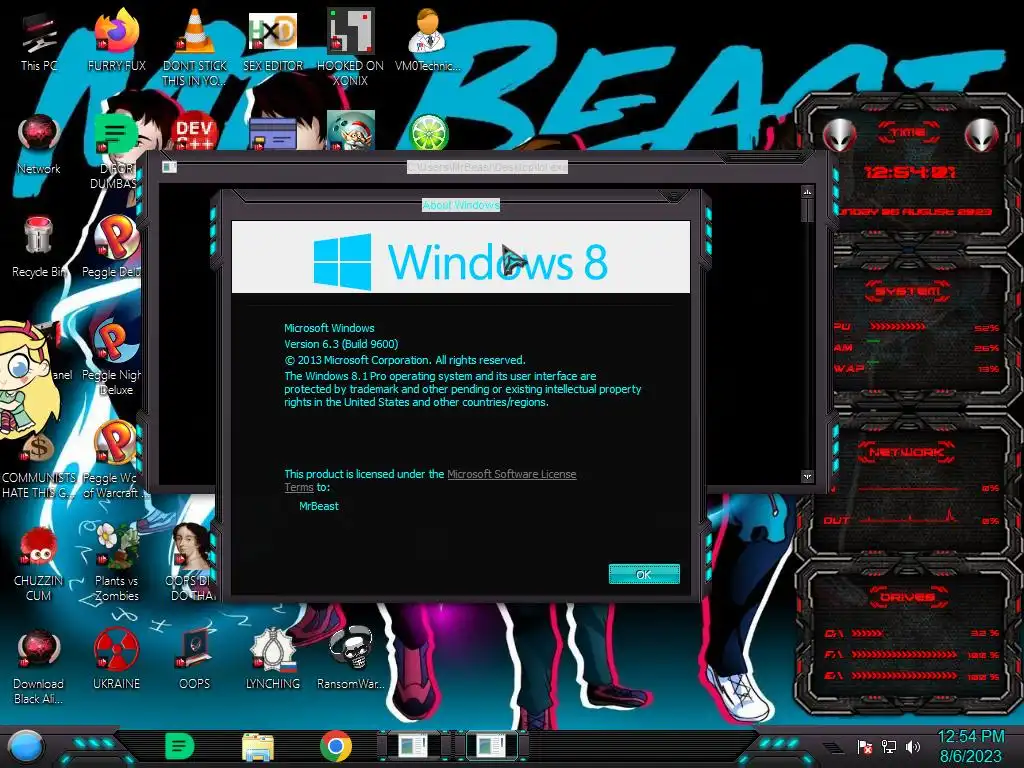Switch to the active second taskbar window button
This screenshot has width=1024, height=768.
pos(491,746)
